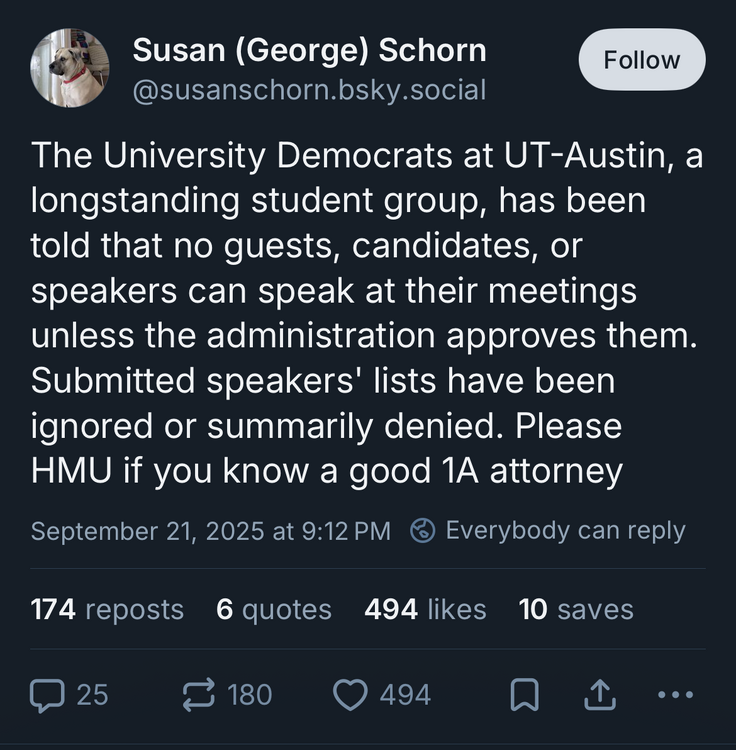Click the "Everybody can reply" label
736x750 pixels.
click(565, 530)
